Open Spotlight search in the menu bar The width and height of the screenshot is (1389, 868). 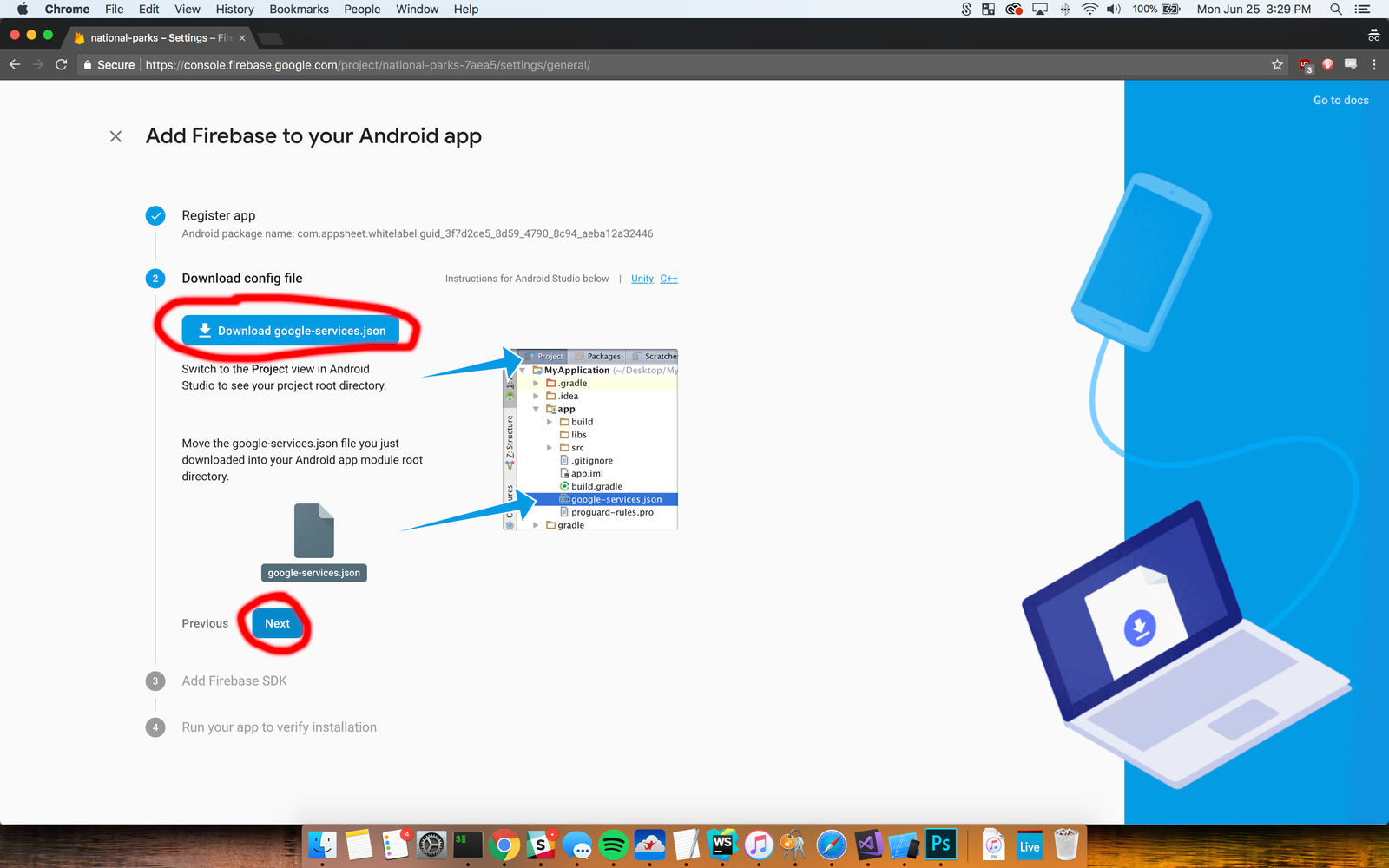click(1336, 9)
